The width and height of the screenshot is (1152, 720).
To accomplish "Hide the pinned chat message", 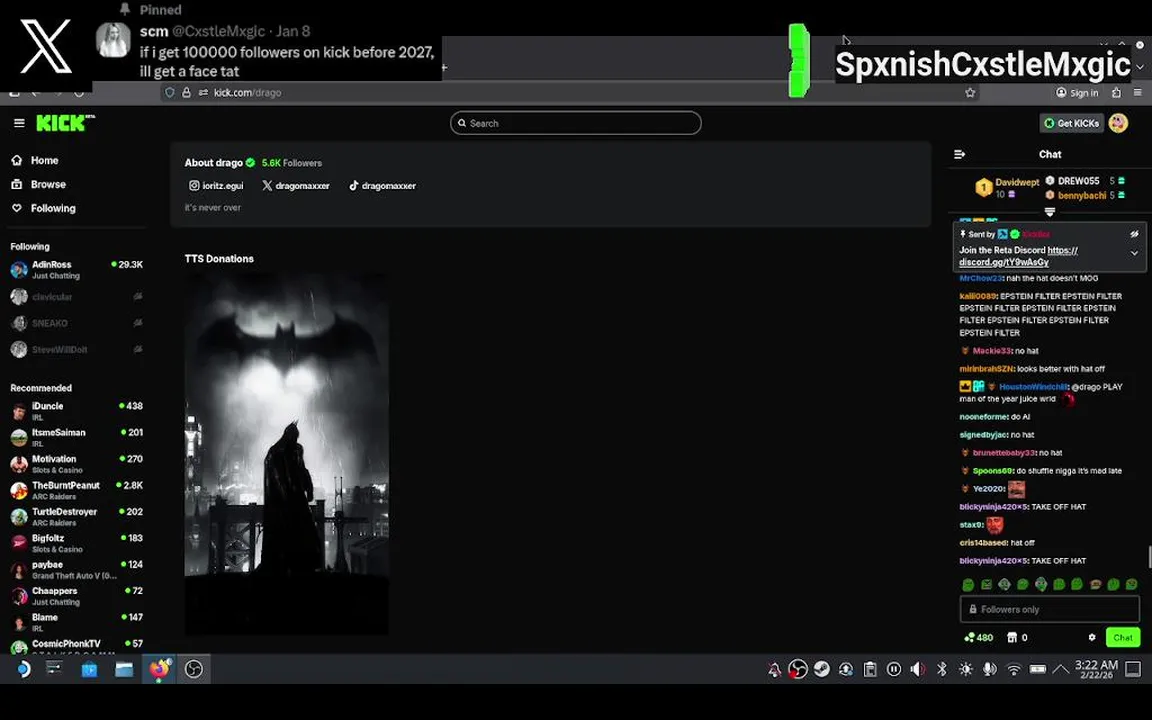I will (x=1134, y=234).
